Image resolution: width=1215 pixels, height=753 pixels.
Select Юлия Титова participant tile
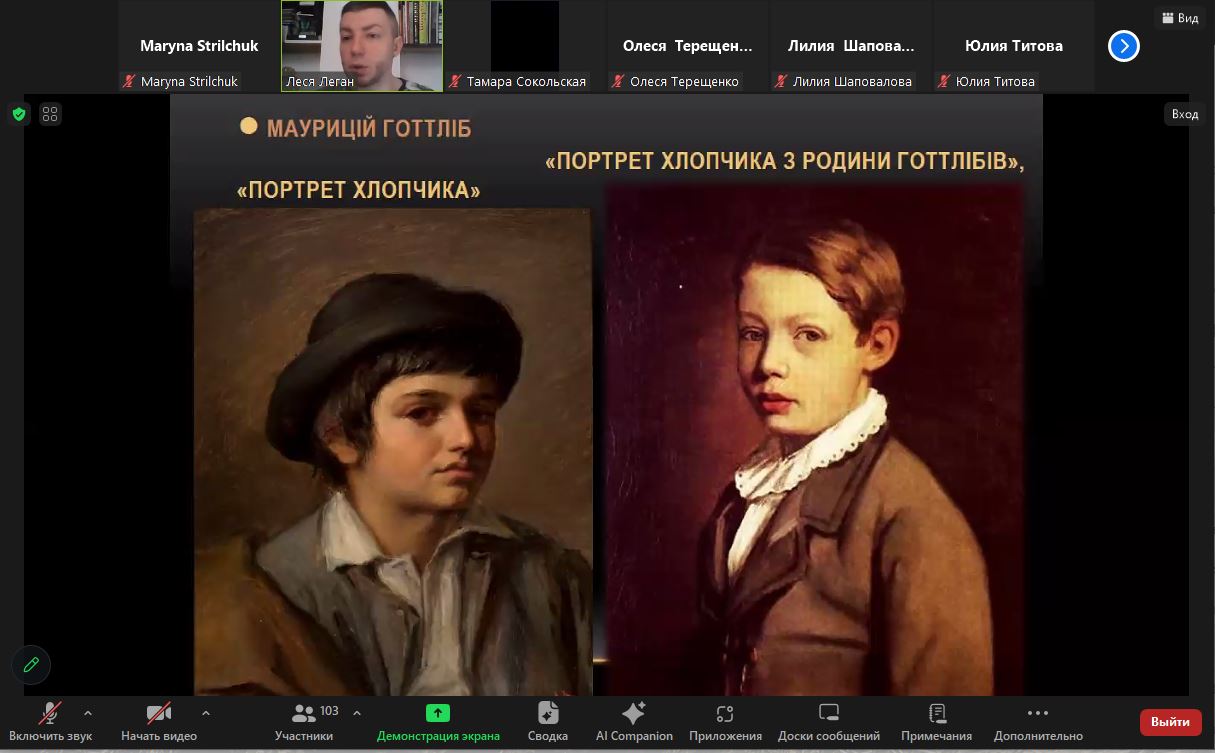pos(1014,46)
